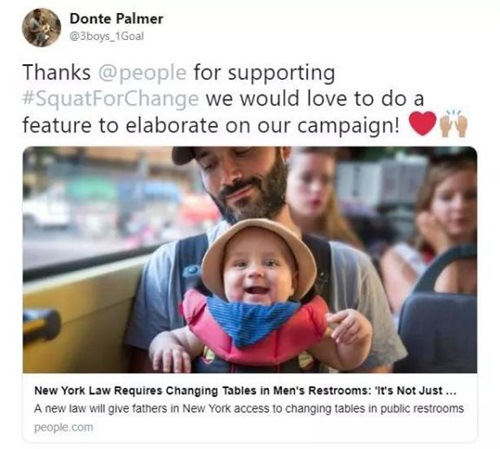The height and width of the screenshot is (449, 500).
Task: Click the raised hands emoji
Action: point(454,123)
